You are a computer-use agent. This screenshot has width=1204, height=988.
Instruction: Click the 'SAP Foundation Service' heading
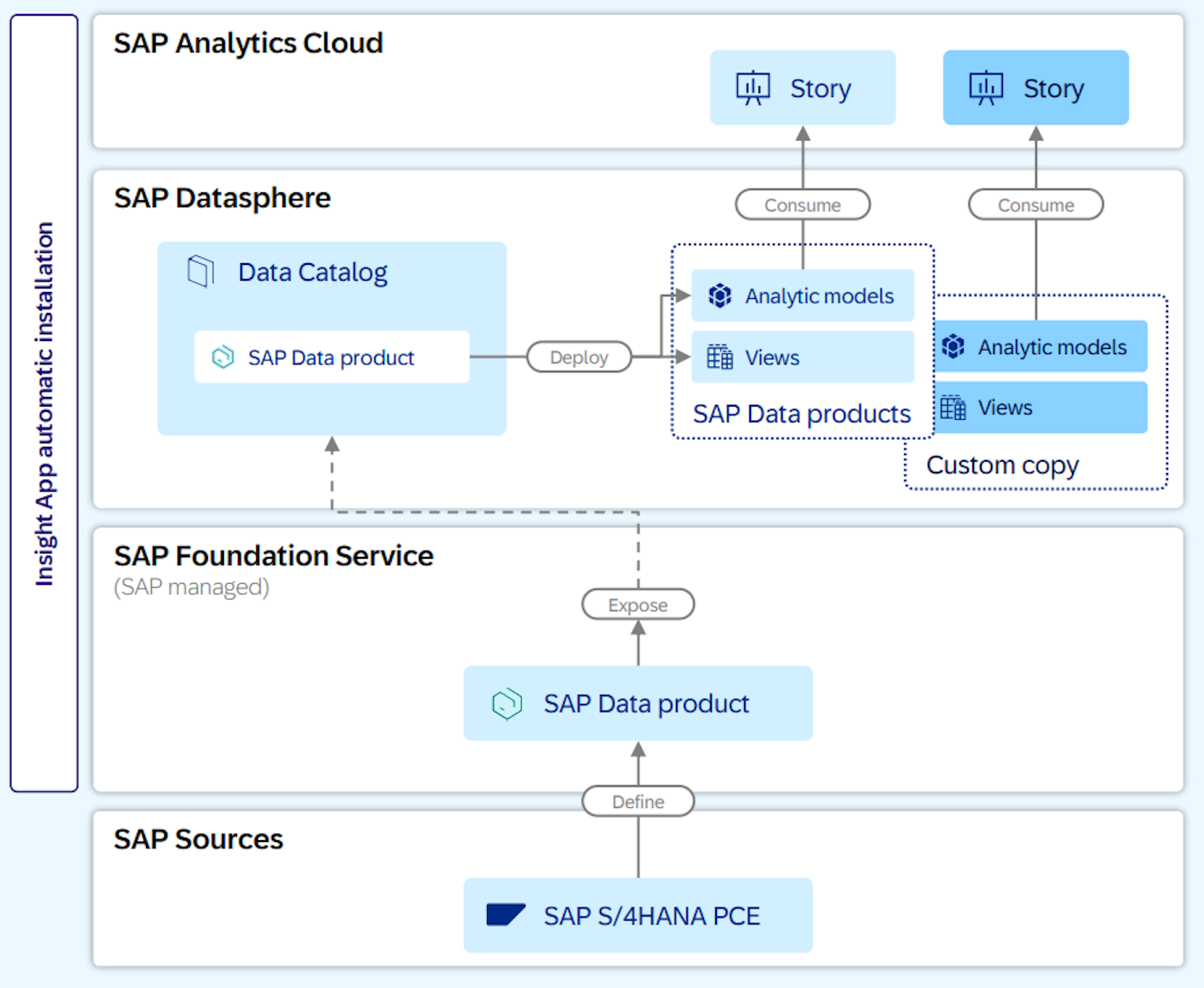click(x=274, y=555)
